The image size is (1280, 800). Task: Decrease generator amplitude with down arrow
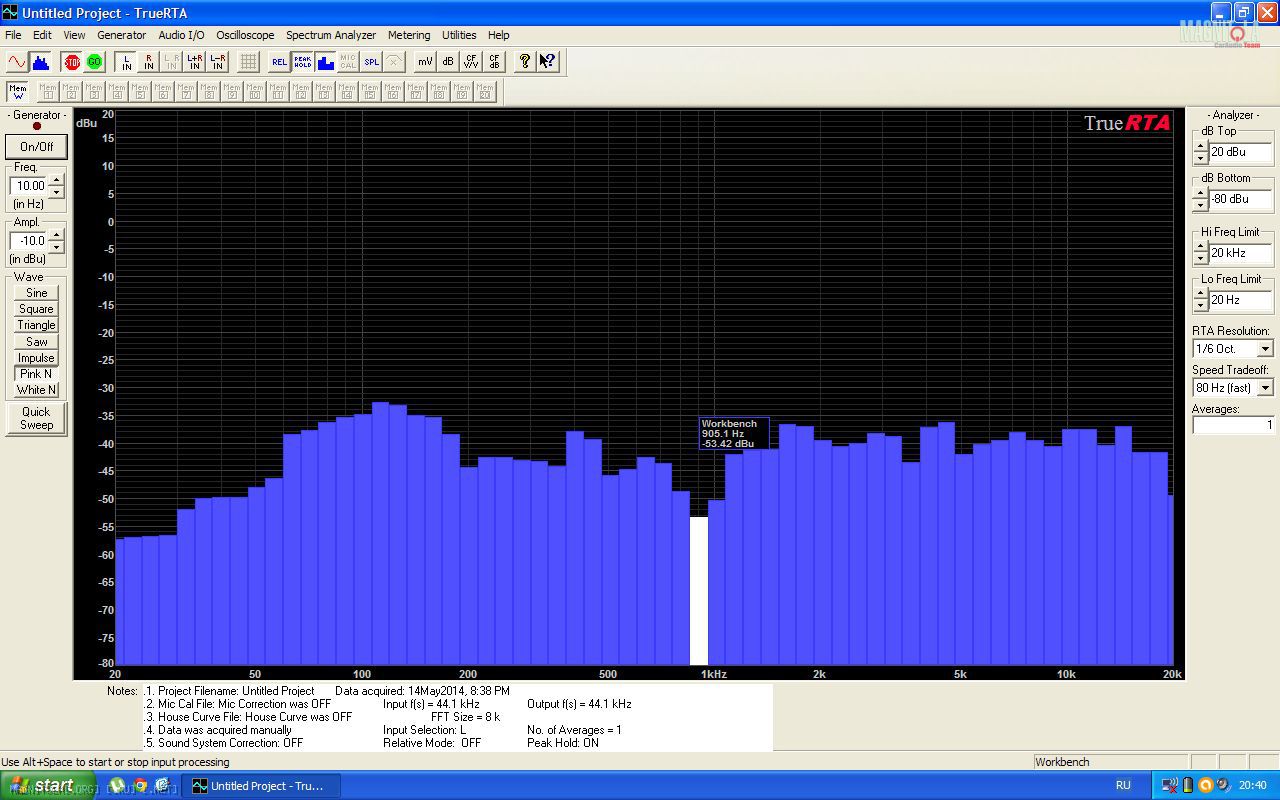[x=56, y=246]
